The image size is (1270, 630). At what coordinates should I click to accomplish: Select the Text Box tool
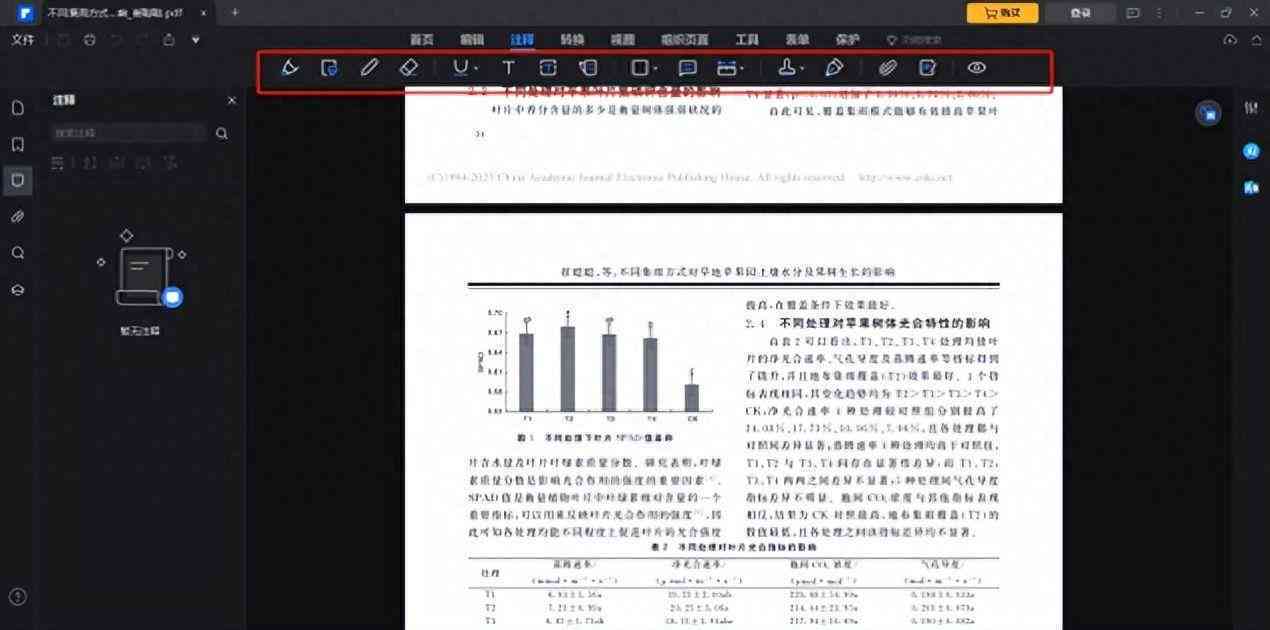[548, 68]
